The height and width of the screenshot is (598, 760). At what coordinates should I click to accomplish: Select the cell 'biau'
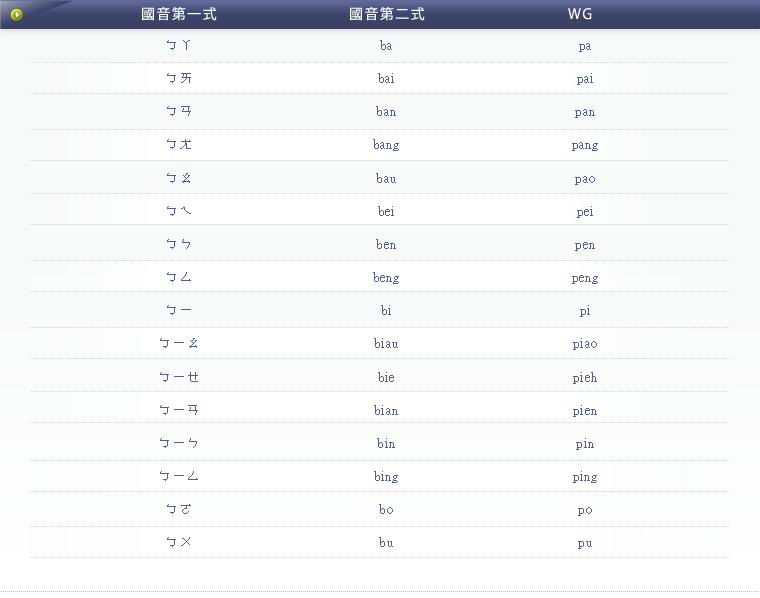click(386, 344)
